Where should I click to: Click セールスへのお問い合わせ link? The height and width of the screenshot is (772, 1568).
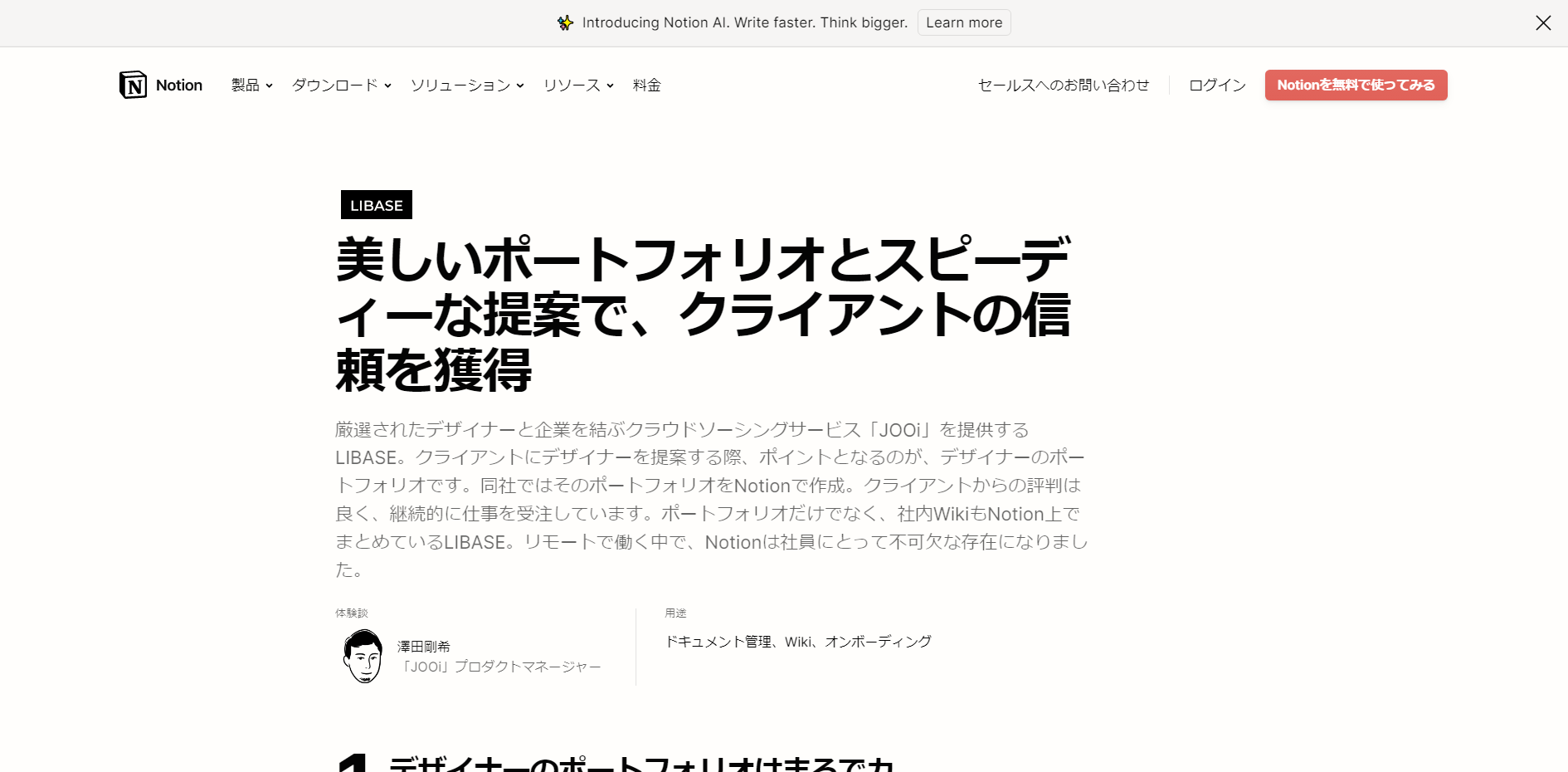pyautogui.click(x=1064, y=86)
